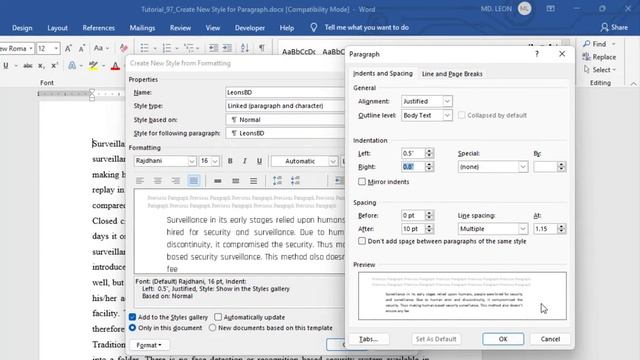Click ribbon Numbering list icon
This screenshot has height=360, width=640.
[x=167, y=48]
